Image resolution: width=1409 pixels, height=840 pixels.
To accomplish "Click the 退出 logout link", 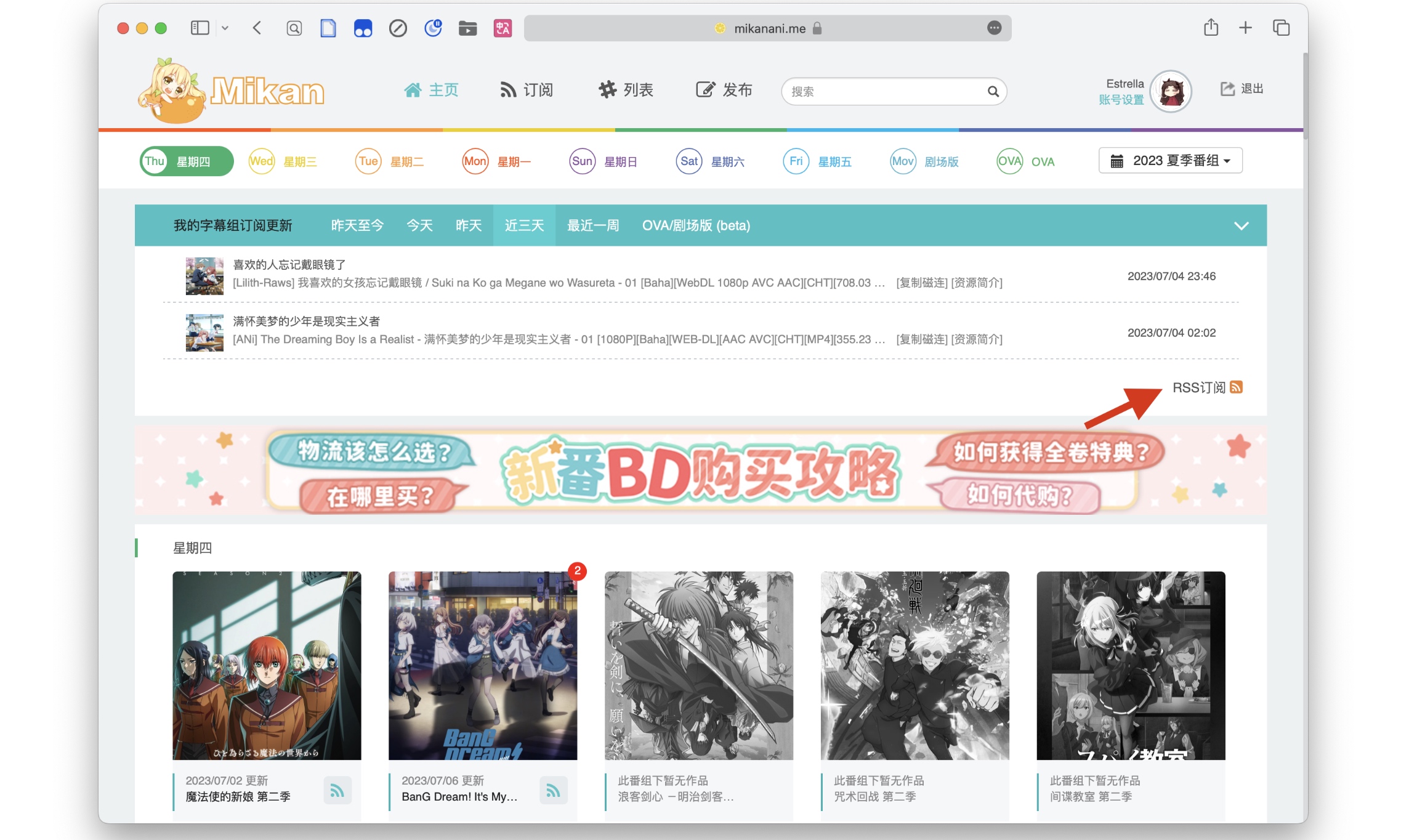I will pyautogui.click(x=1241, y=89).
